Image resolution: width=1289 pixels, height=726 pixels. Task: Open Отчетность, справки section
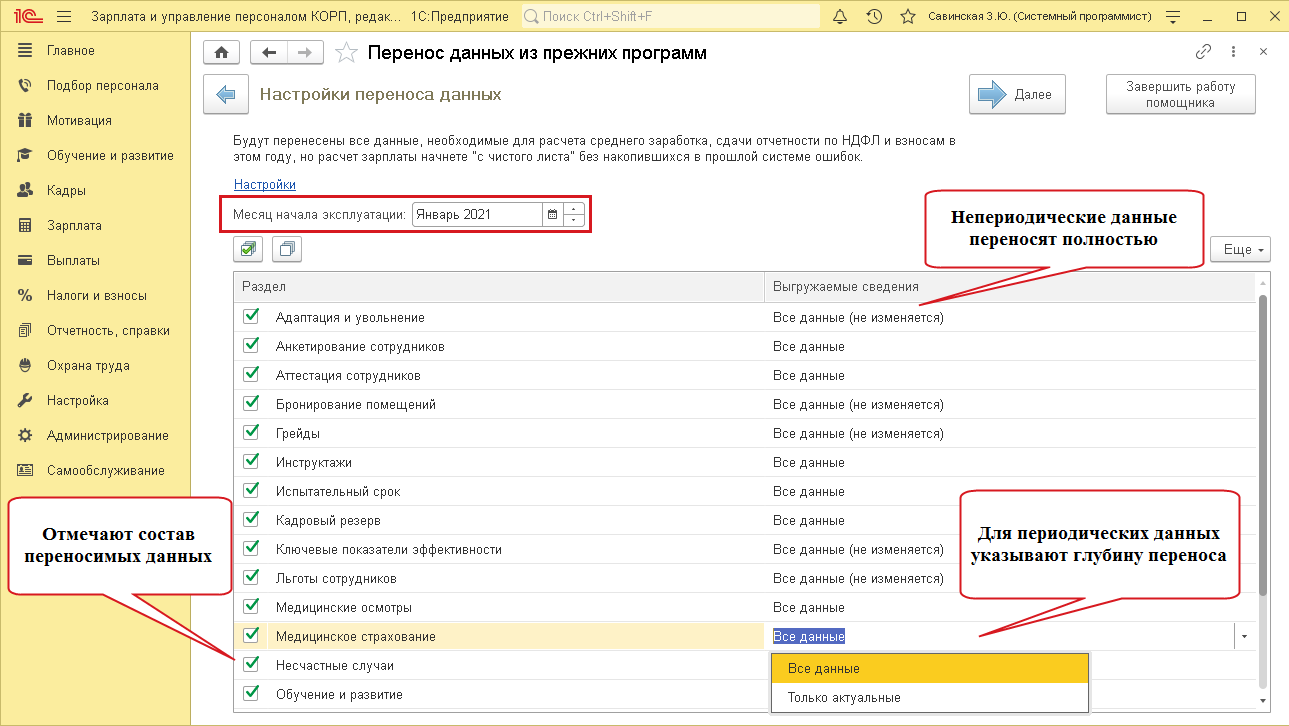click(x=108, y=330)
